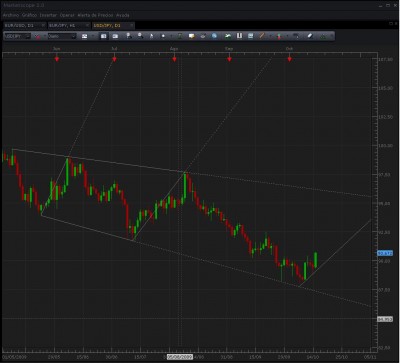Screen dimensions: 400x364
Task: Expand the arrow beside the candlestick icon
Action: click(287, 36)
